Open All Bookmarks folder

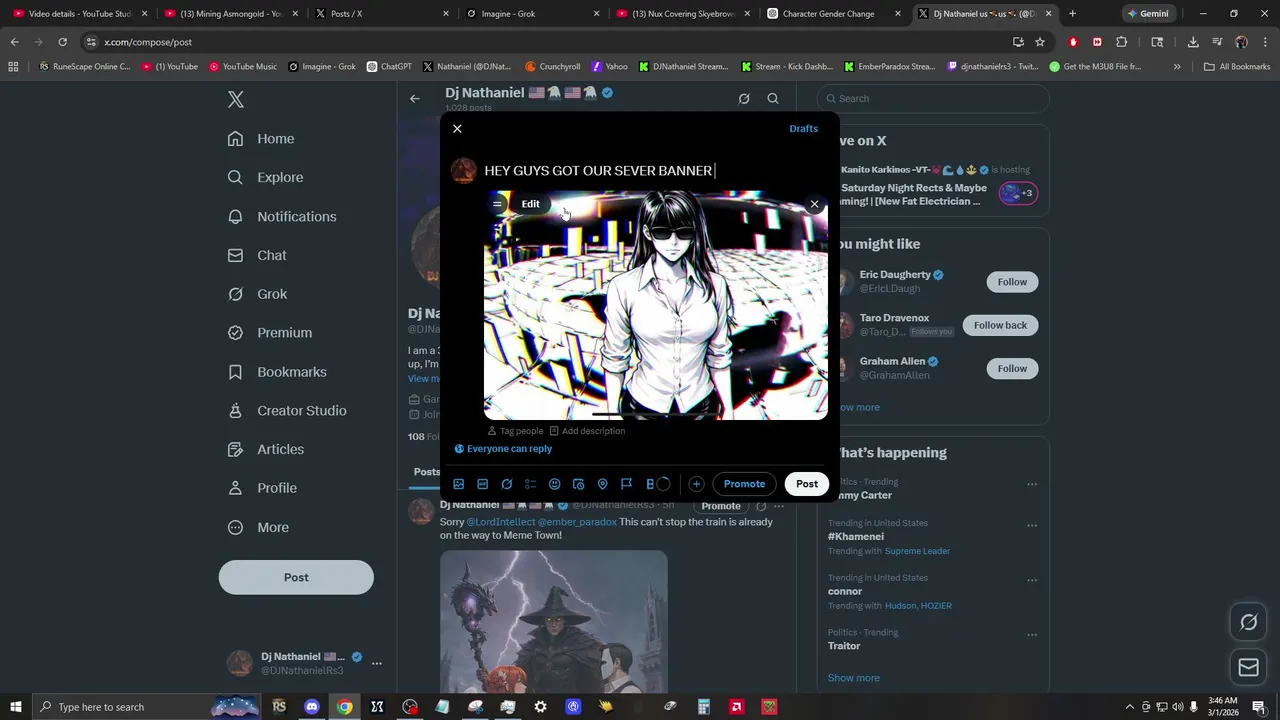(1237, 67)
